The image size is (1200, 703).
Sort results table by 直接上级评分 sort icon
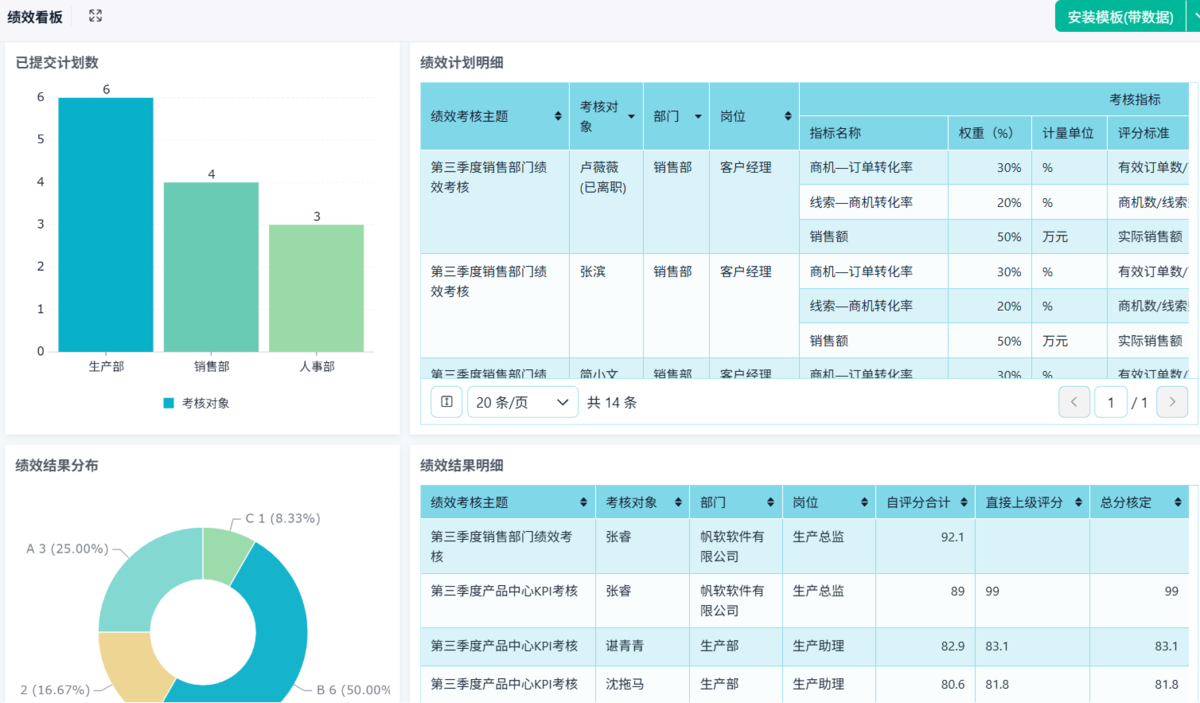tap(1078, 502)
